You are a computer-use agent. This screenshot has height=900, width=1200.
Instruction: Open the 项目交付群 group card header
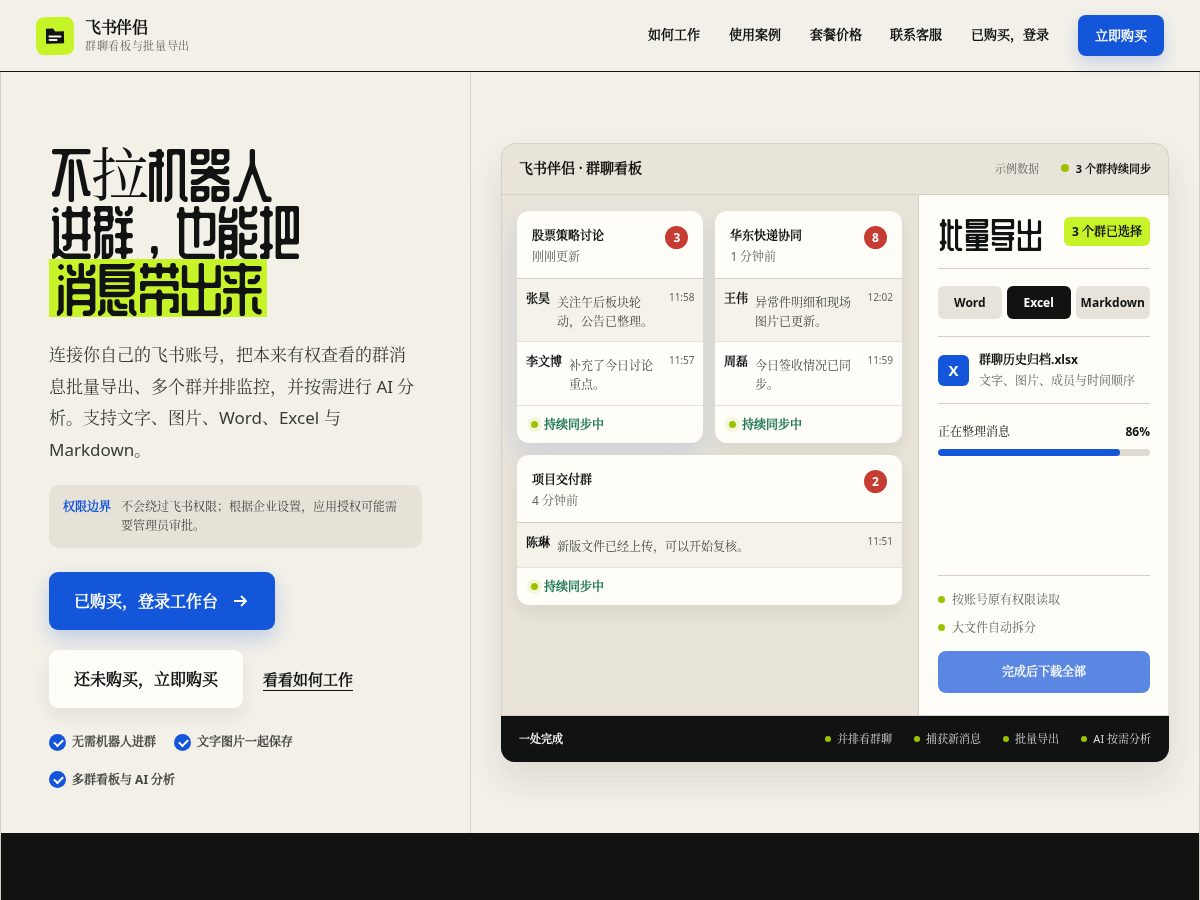(x=709, y=489)
